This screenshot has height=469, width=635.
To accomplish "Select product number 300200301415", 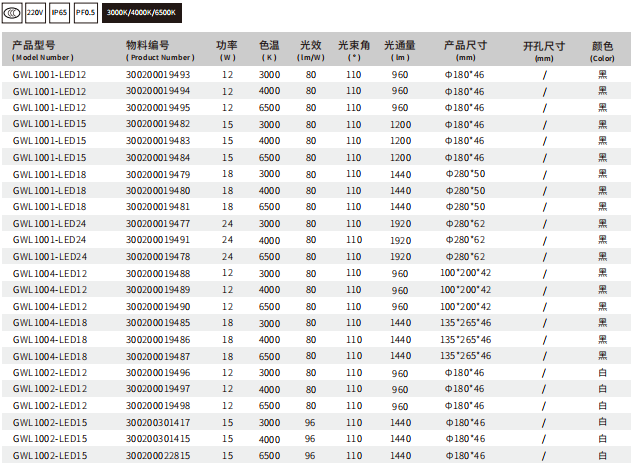I will tap(158, 439).
